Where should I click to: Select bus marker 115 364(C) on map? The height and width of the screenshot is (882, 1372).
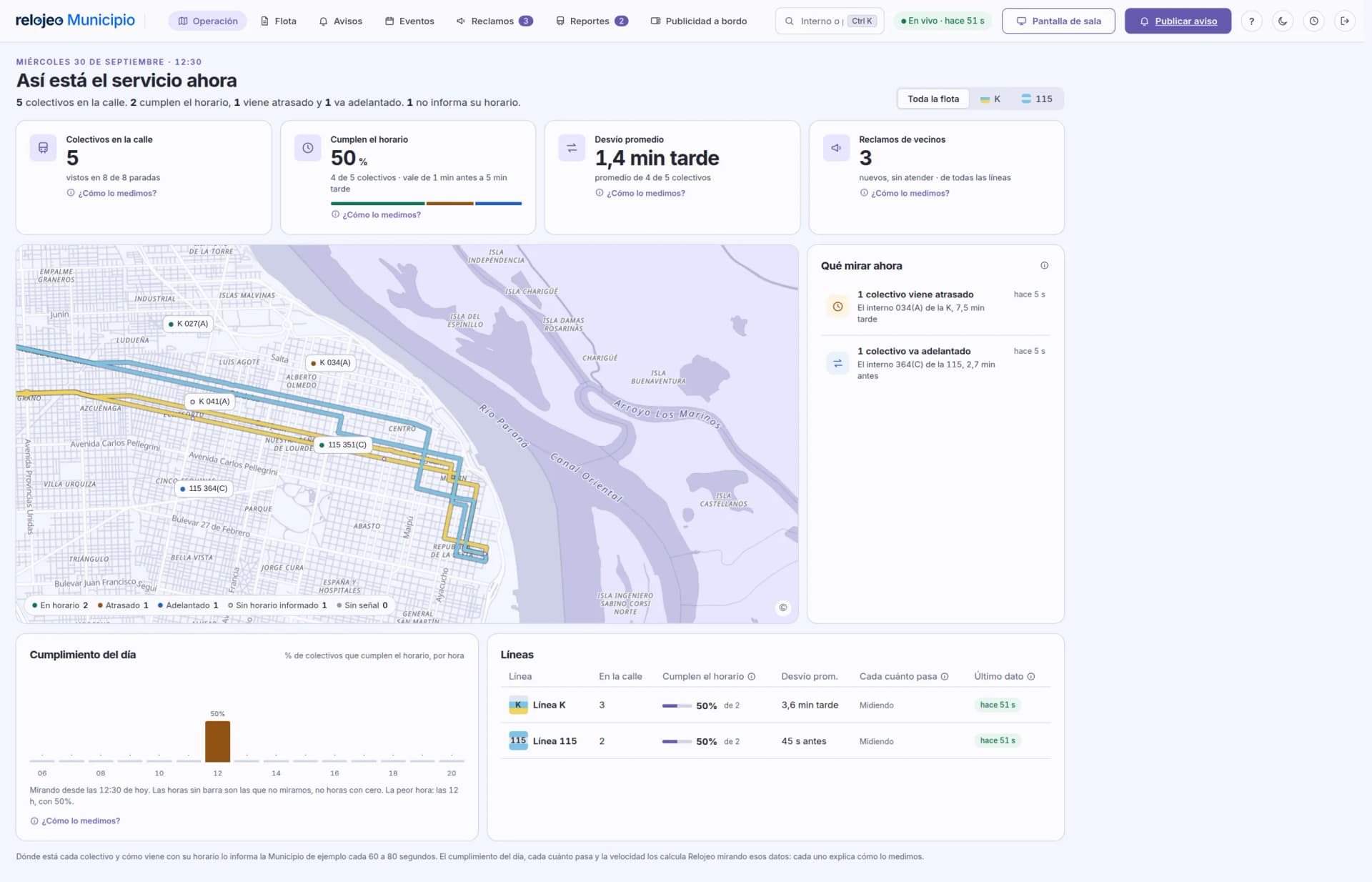coord(204,489)
